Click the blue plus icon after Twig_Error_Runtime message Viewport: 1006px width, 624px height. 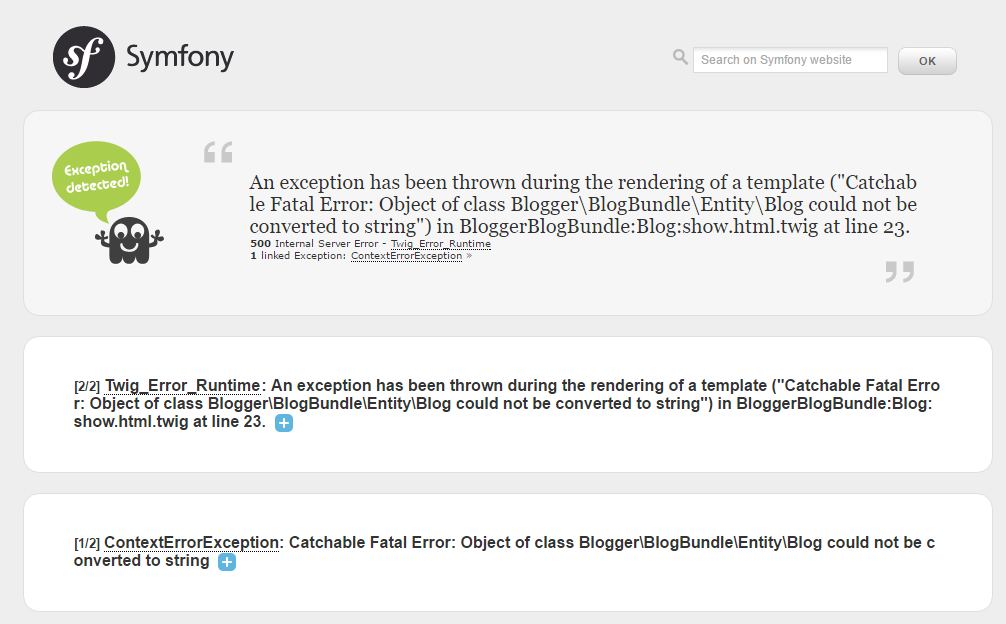[x=284, y=423]
